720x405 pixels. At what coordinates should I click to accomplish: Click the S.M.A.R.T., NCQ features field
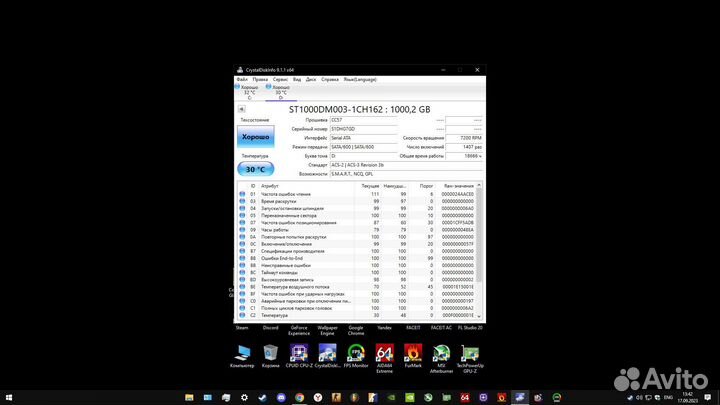(x=406, y=174)
